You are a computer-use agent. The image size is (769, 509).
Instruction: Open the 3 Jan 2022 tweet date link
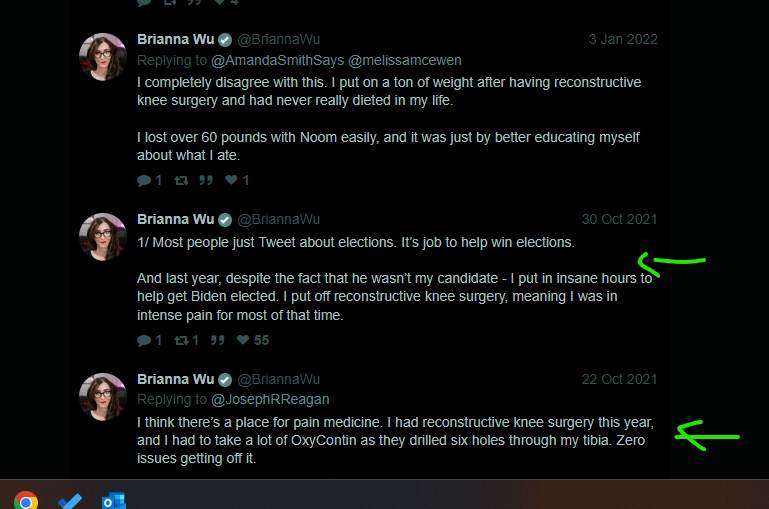(623, 39)
